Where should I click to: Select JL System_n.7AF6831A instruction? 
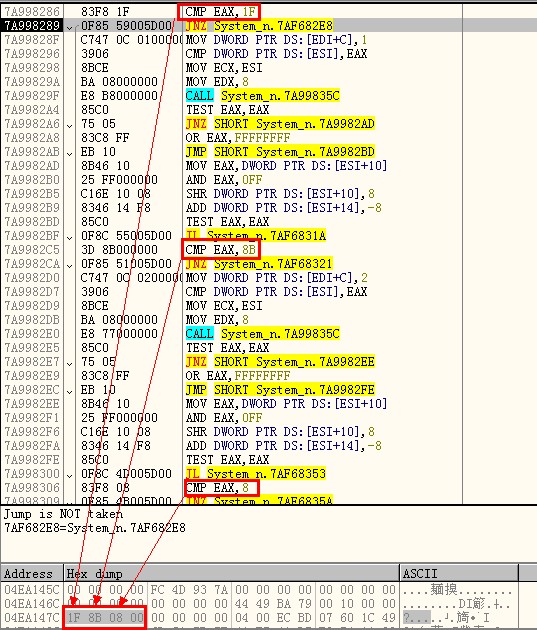pyautogui.click(x=255, y=235)
